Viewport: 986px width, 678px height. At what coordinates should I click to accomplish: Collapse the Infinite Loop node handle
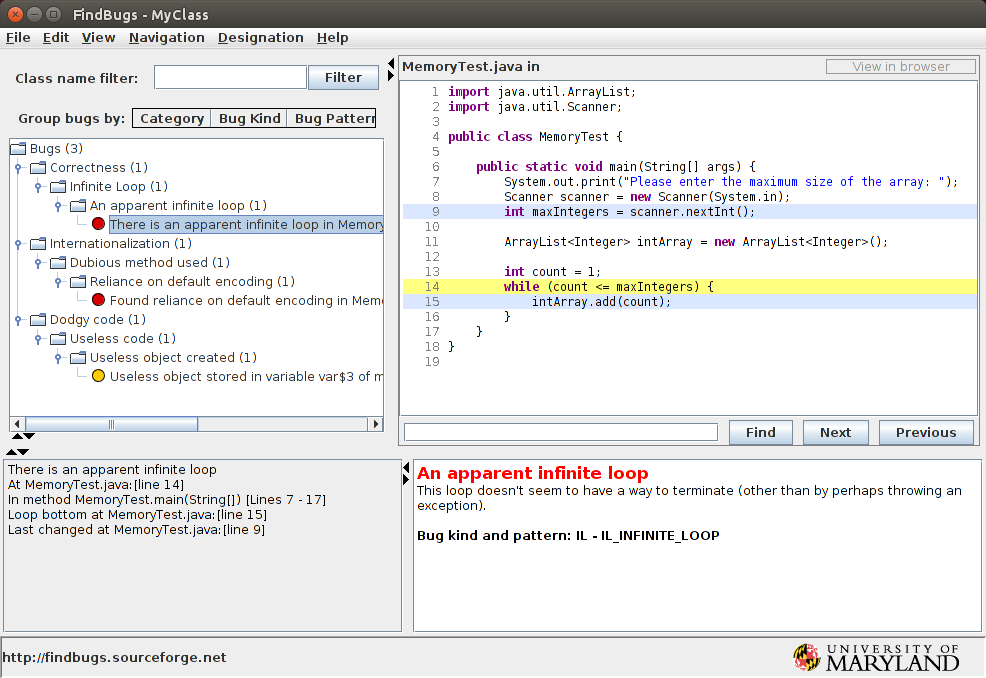point(38,187)
